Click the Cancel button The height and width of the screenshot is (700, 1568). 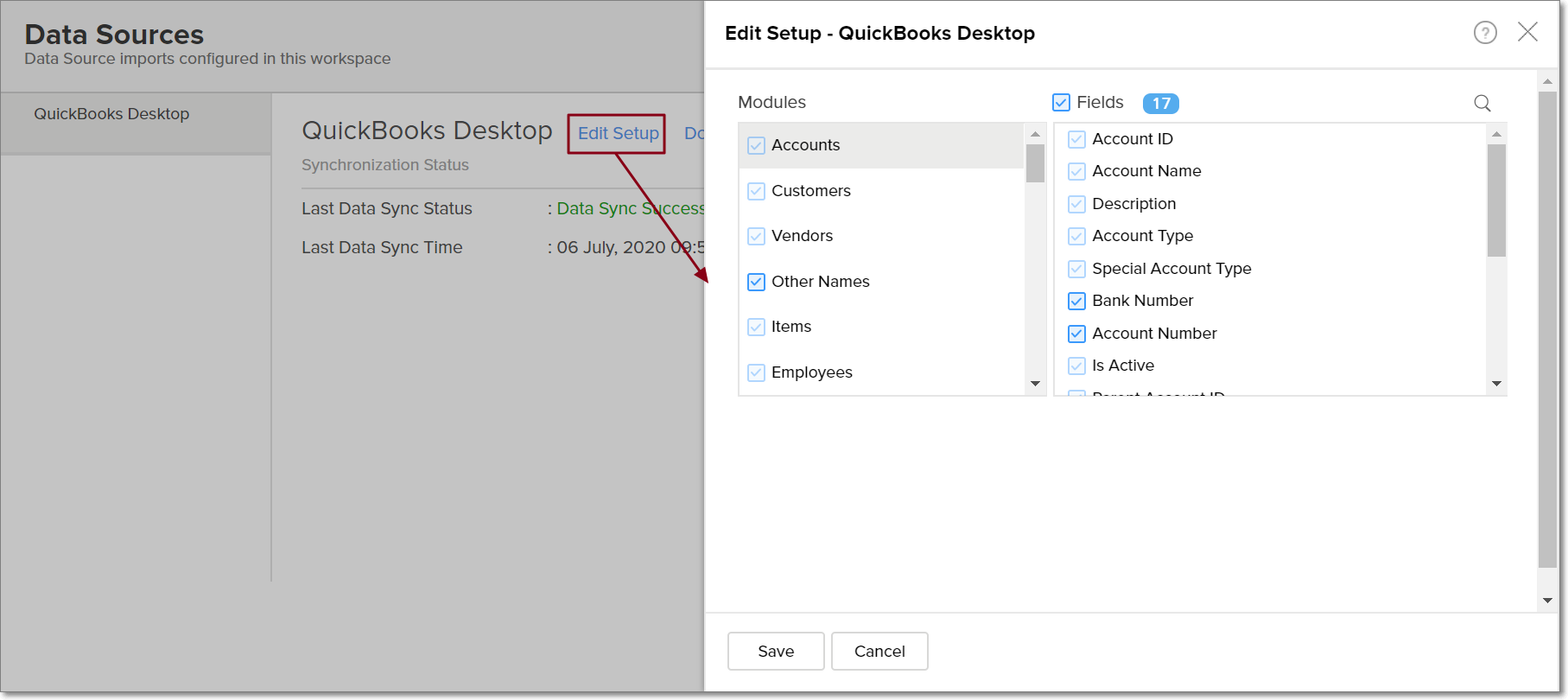click(879, 651)
